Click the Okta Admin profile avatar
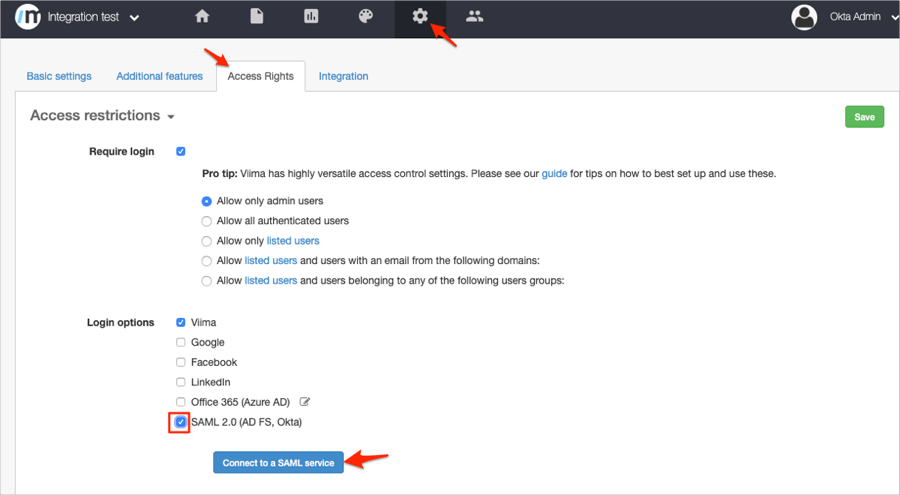 pos(804,17)
